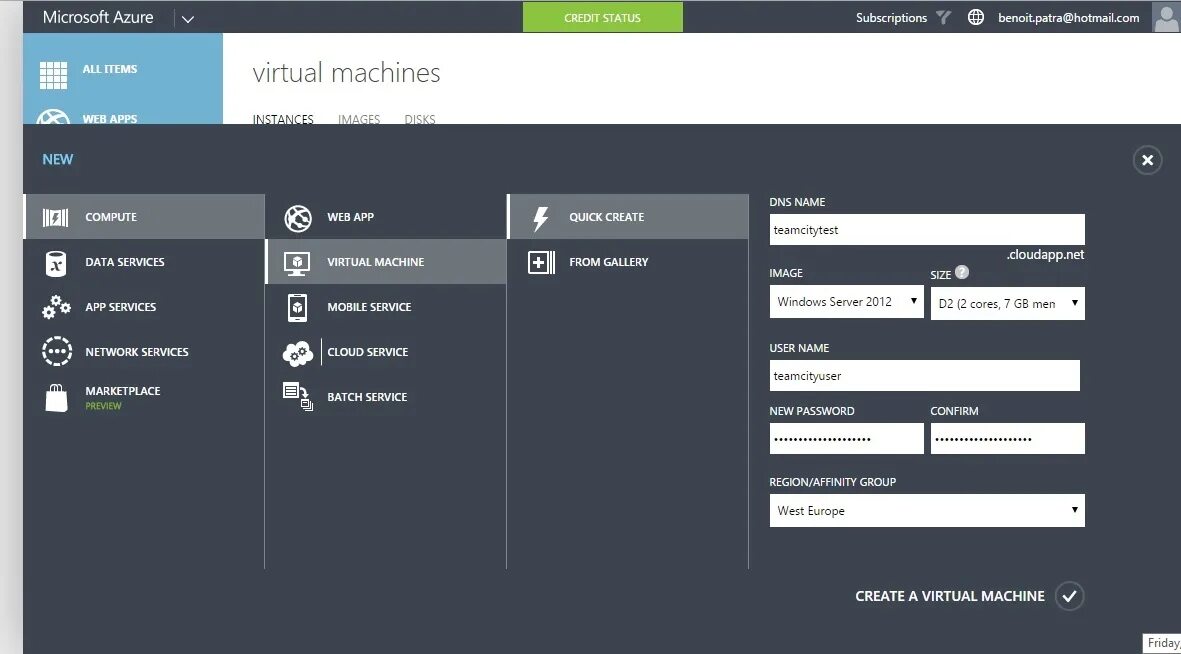Click the Size help question mark icon
1181x654 pixels.
click(x=962, y=273)
